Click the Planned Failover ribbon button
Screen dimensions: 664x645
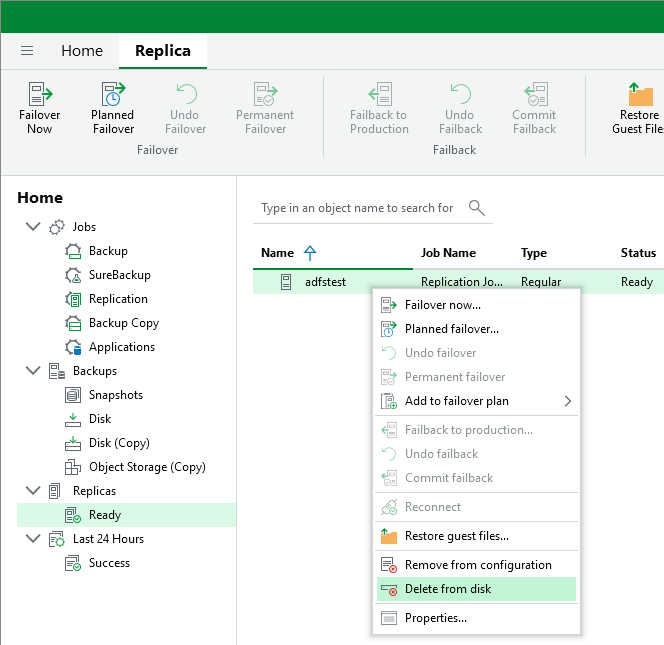point(113,108)
